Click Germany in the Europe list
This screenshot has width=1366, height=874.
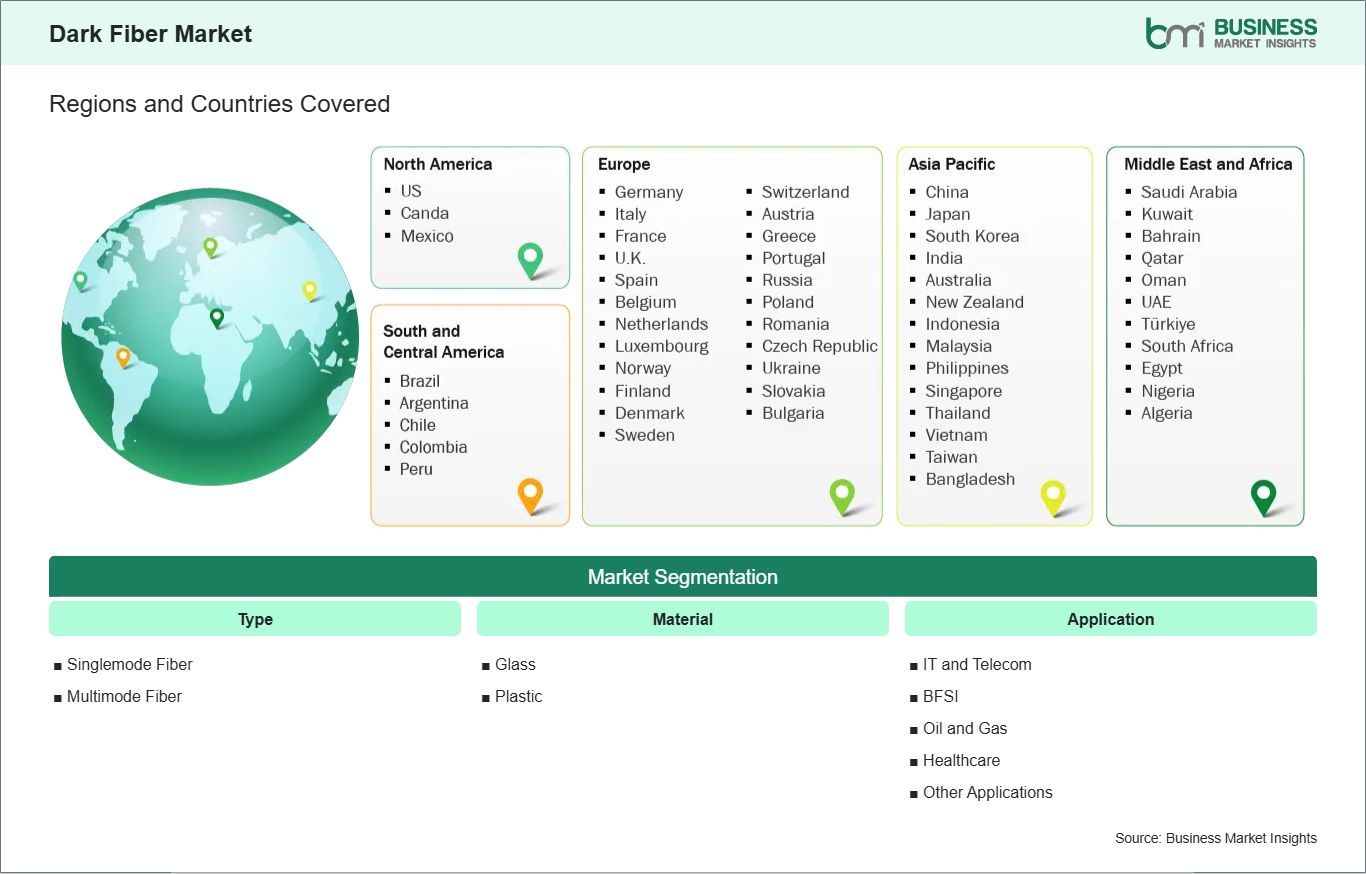[648, 192]
